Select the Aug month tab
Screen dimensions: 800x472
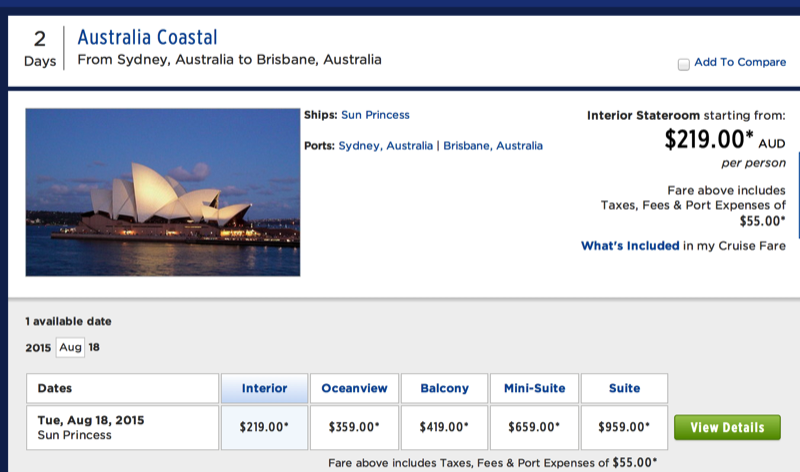(x=69, y=348)
